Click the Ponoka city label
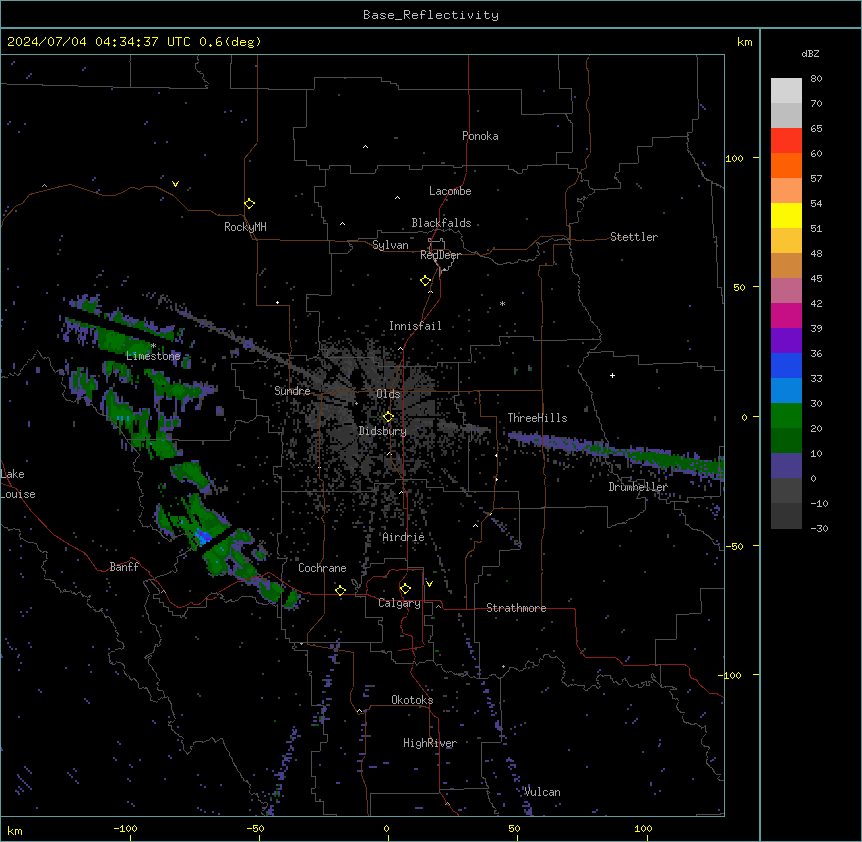The height and width of the screenshot is (842, 862). click(x=480, y=136)
